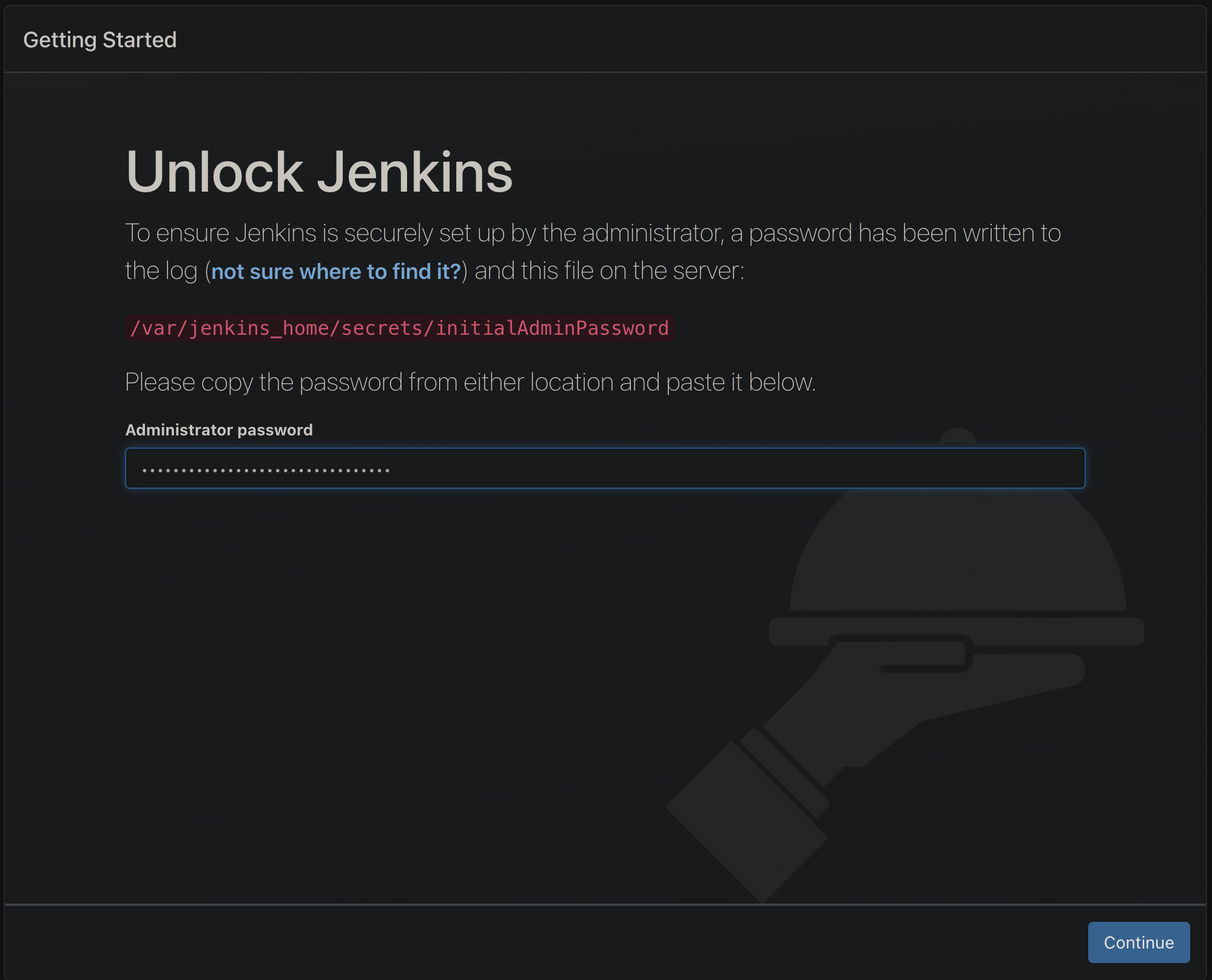Click the Getting Started title
The image size is (1212, 980).
[100, 40]
